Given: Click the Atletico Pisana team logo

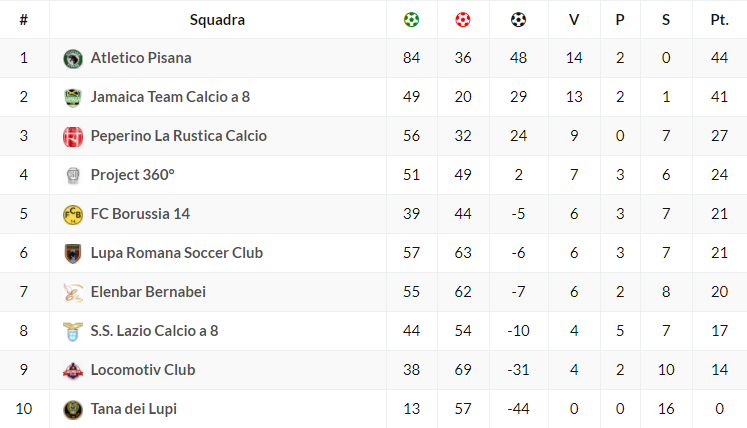Looking at the screenshot, I should (x=72, y=58).
